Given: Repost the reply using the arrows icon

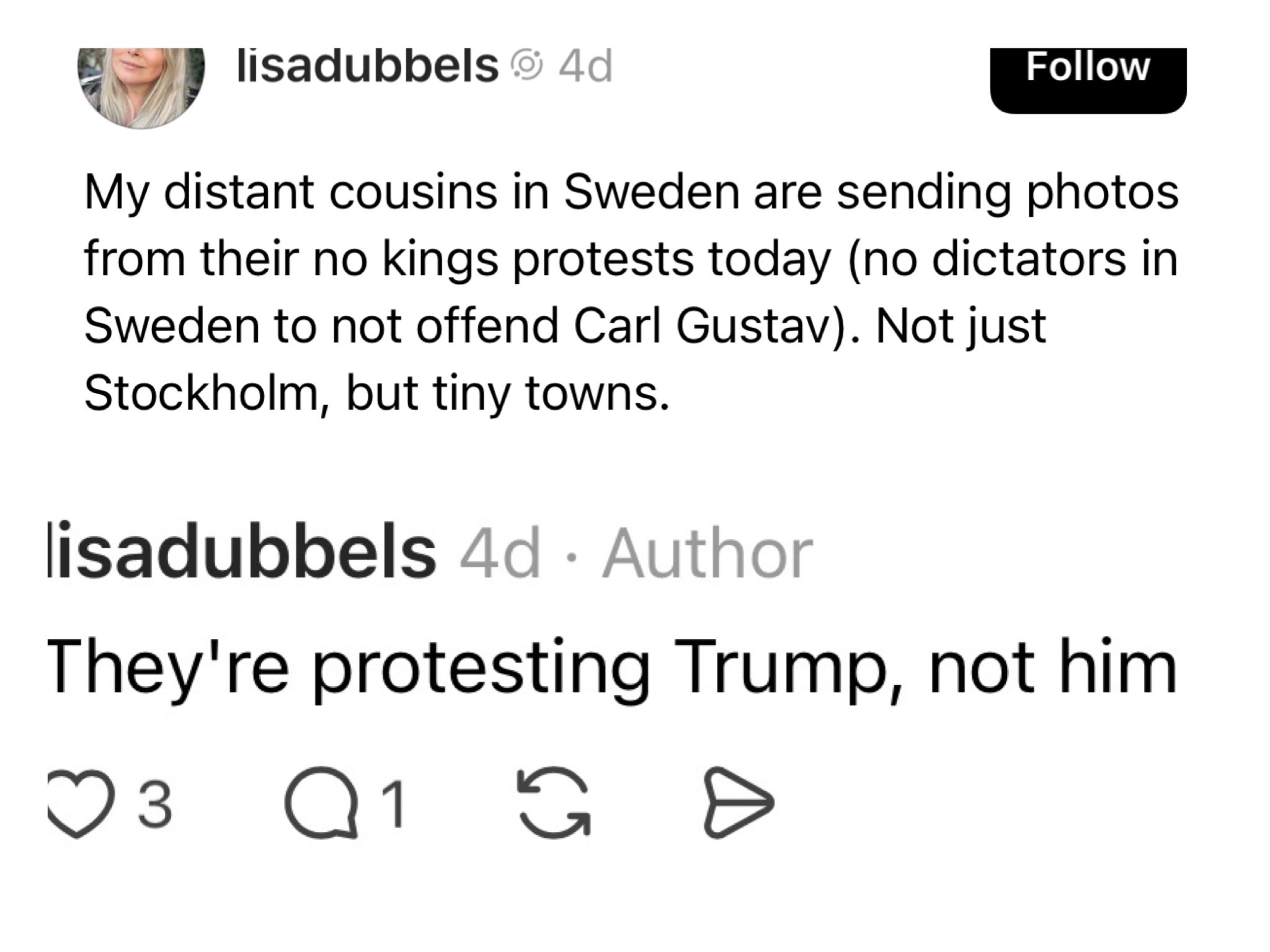Looking at the screenshot, I should pos(554,804).
